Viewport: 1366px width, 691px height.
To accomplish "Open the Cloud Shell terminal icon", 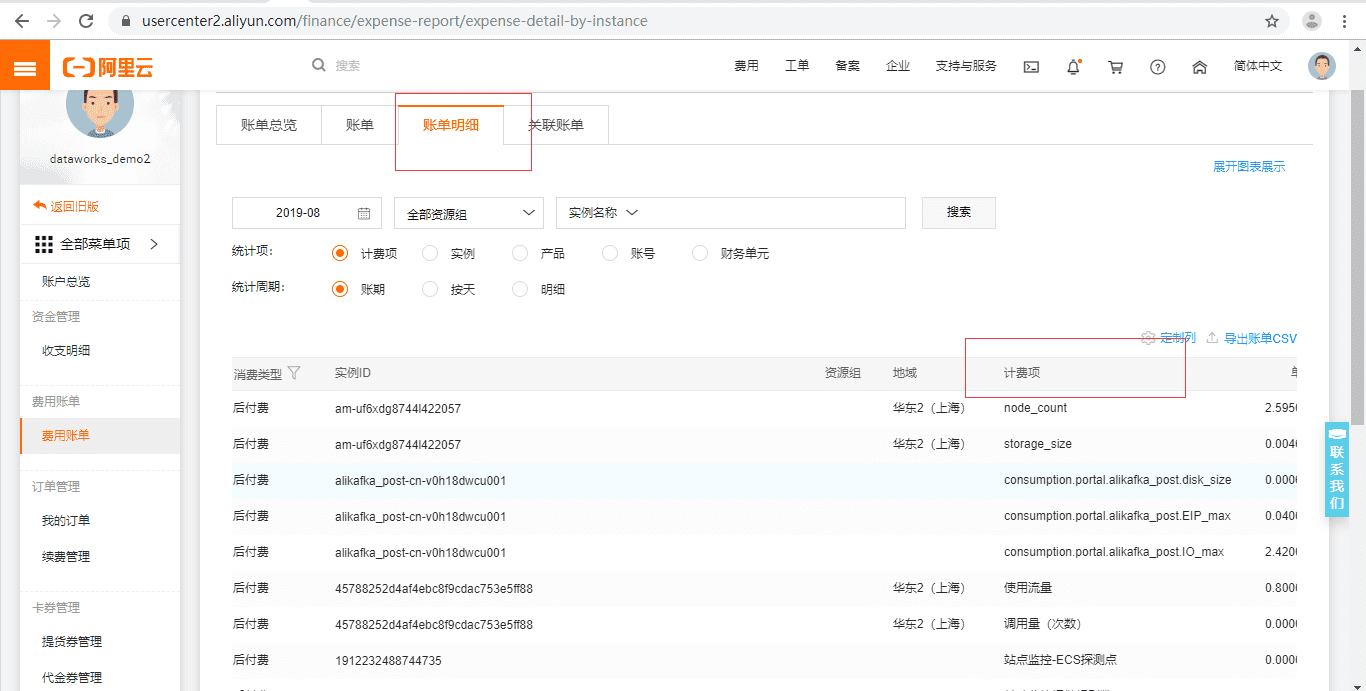I will click(x=1031, y=67).
